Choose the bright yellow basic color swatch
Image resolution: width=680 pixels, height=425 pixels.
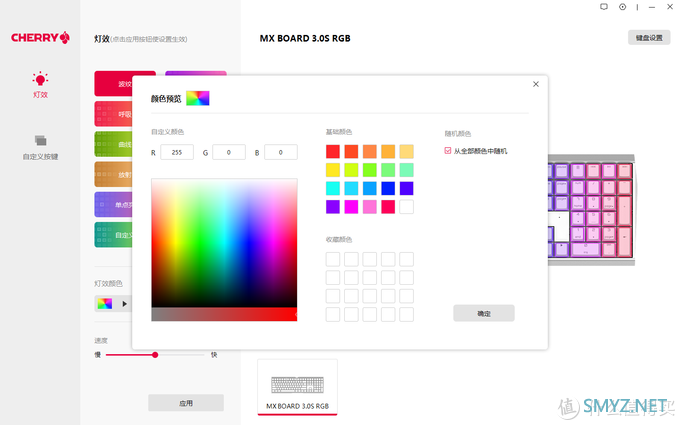tap(333, 170)
